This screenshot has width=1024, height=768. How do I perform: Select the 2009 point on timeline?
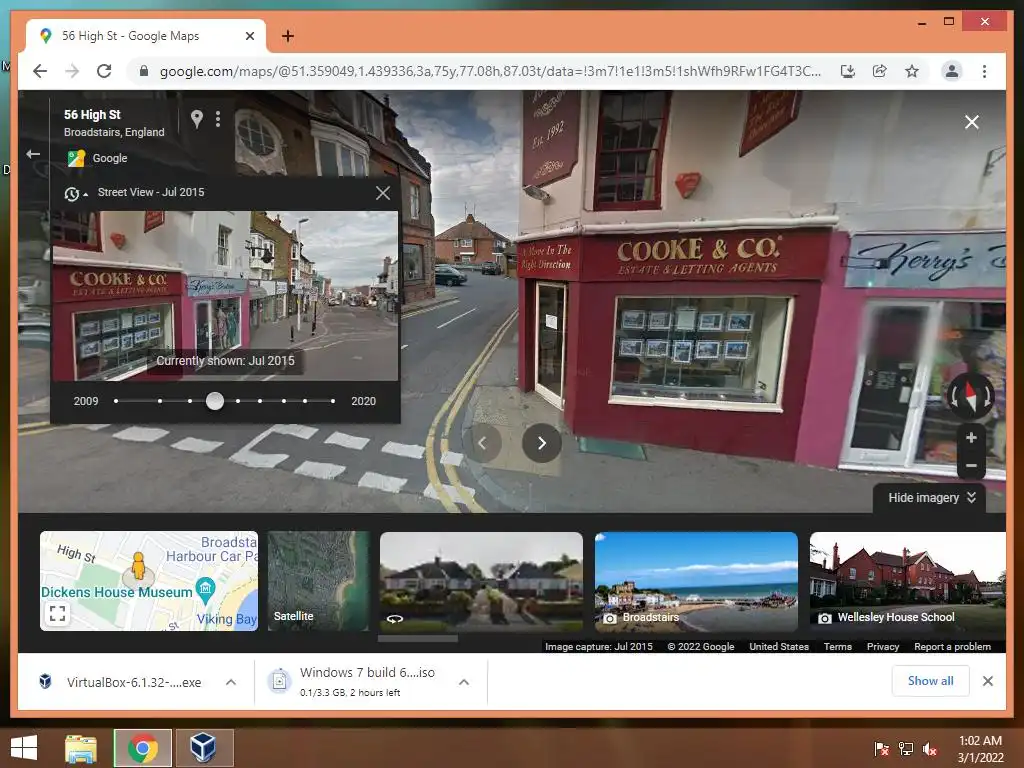click(x=116, y=401)
